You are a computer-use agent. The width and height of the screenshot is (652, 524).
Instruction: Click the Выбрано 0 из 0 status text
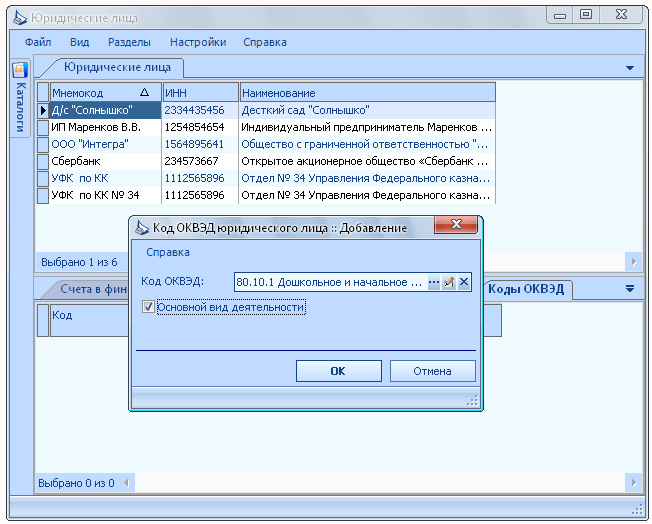[76, 483]
